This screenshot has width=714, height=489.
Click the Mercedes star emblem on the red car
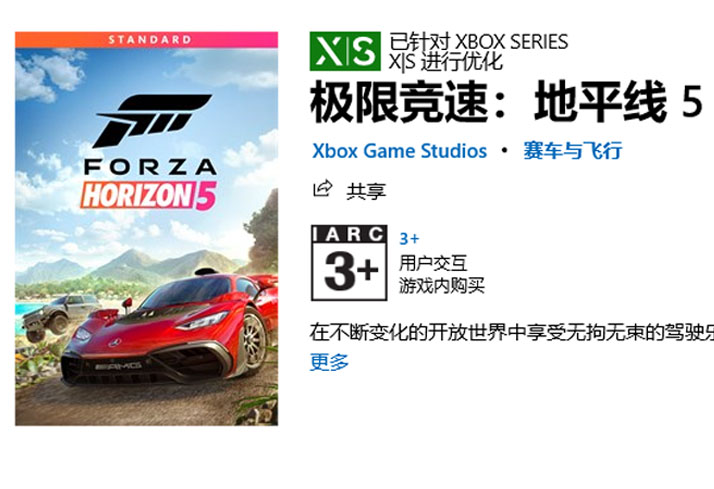(116, 342)
